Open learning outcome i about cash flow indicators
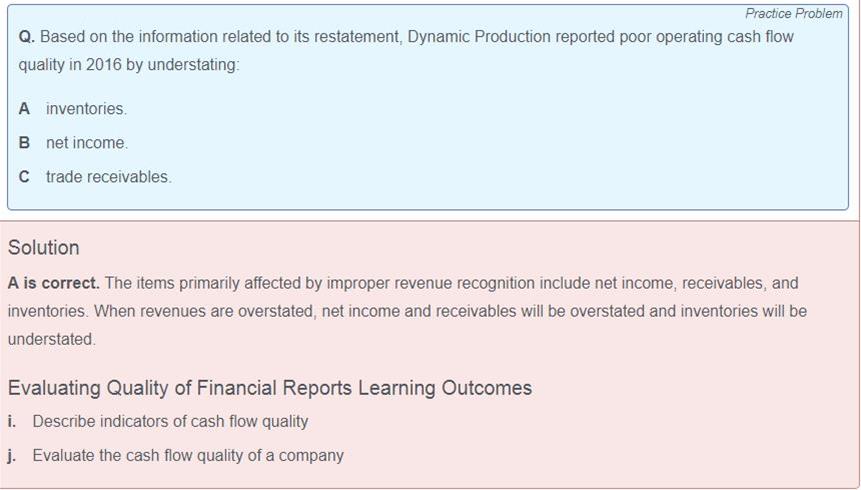The width and height of the screenshot is (861, 490). click(158, 421)
